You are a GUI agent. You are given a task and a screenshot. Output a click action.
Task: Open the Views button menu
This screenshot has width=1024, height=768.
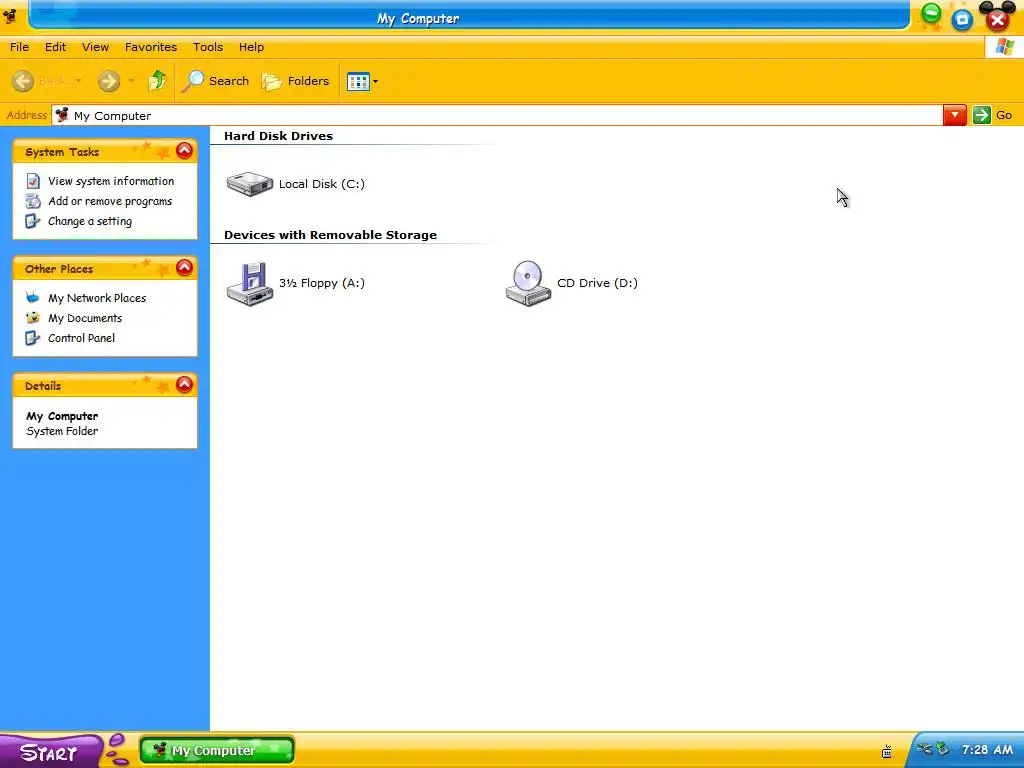pos(362,82)
